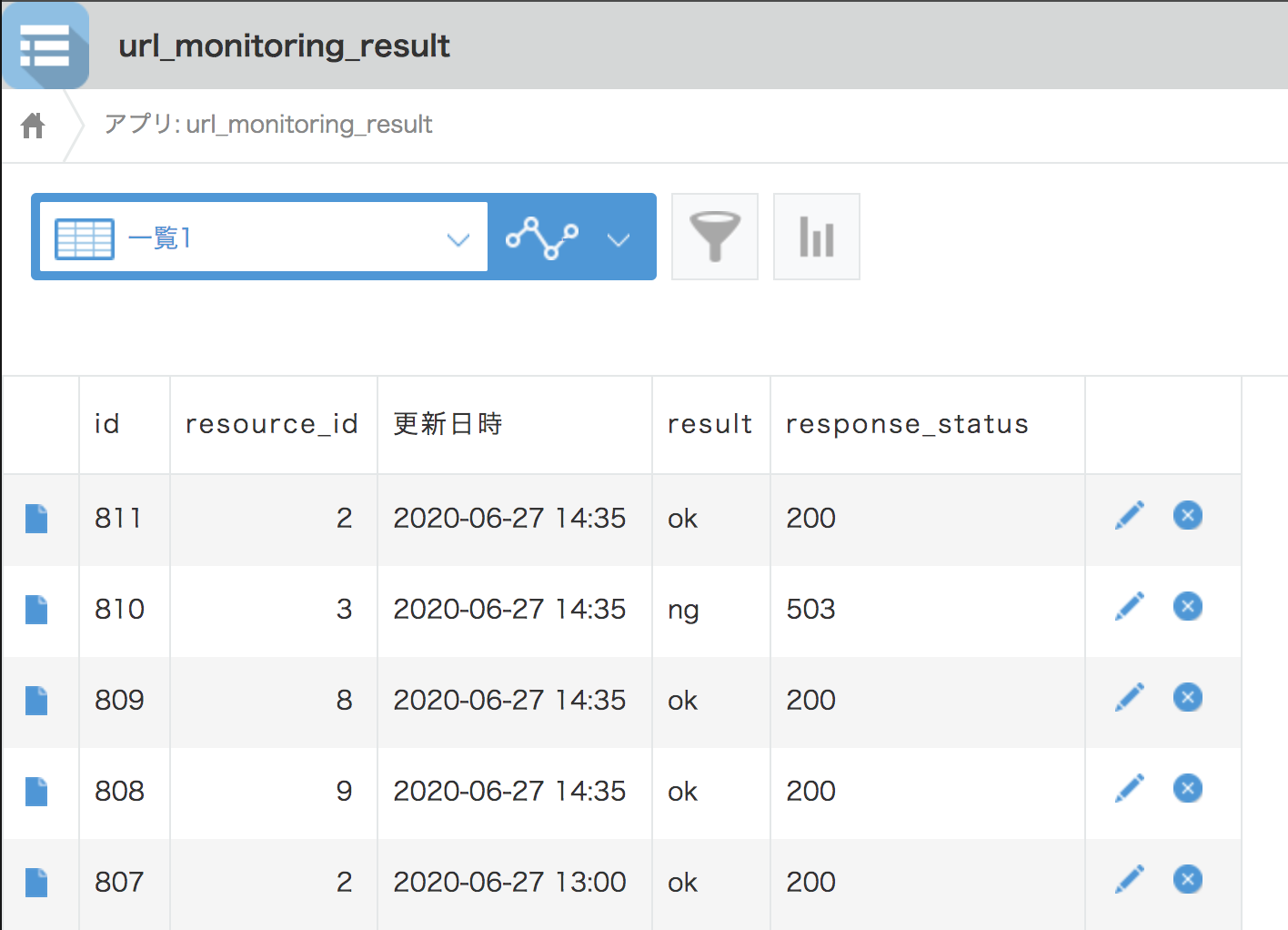Click the ng result in row 810
The image size is (1288, 930).
pos(683,611)
